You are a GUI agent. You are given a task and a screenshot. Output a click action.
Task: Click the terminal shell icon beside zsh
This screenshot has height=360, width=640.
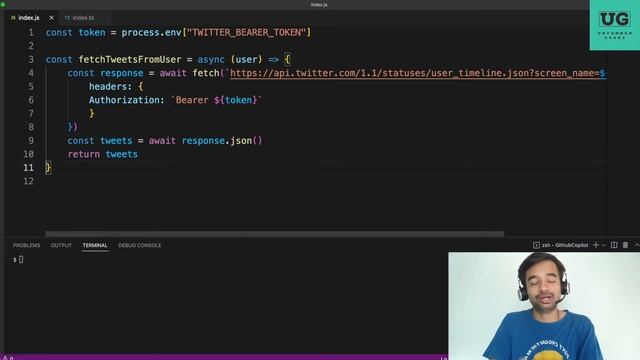pyautogui.click(x=536, y=245)
